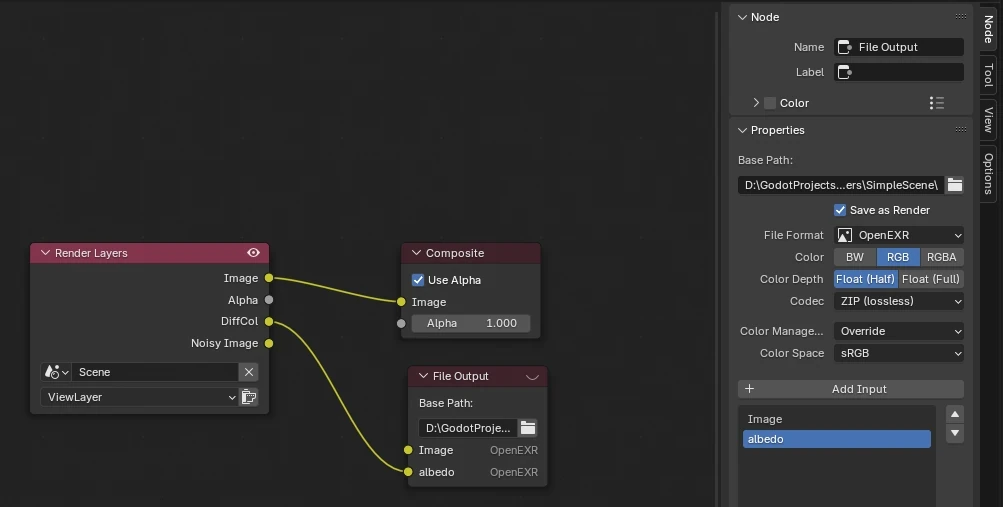The image size is (1003, 507).
Task: Toggle the Save as Render checkbox
Action: point(840,210)
